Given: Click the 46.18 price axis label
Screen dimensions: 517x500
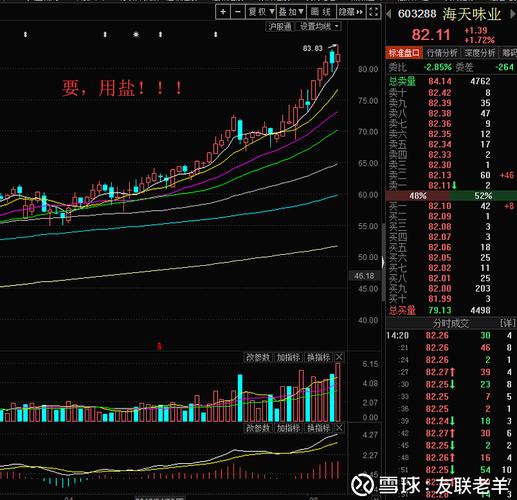Looking at the screenshot, I should 364,276.
